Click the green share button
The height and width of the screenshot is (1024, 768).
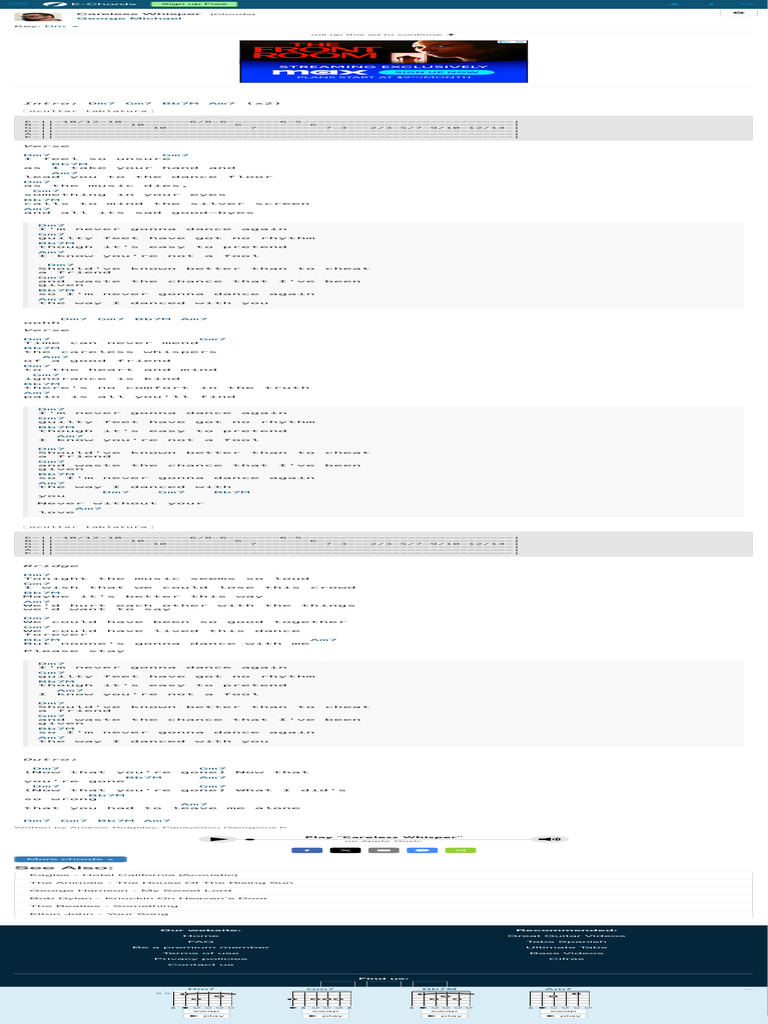460,850
